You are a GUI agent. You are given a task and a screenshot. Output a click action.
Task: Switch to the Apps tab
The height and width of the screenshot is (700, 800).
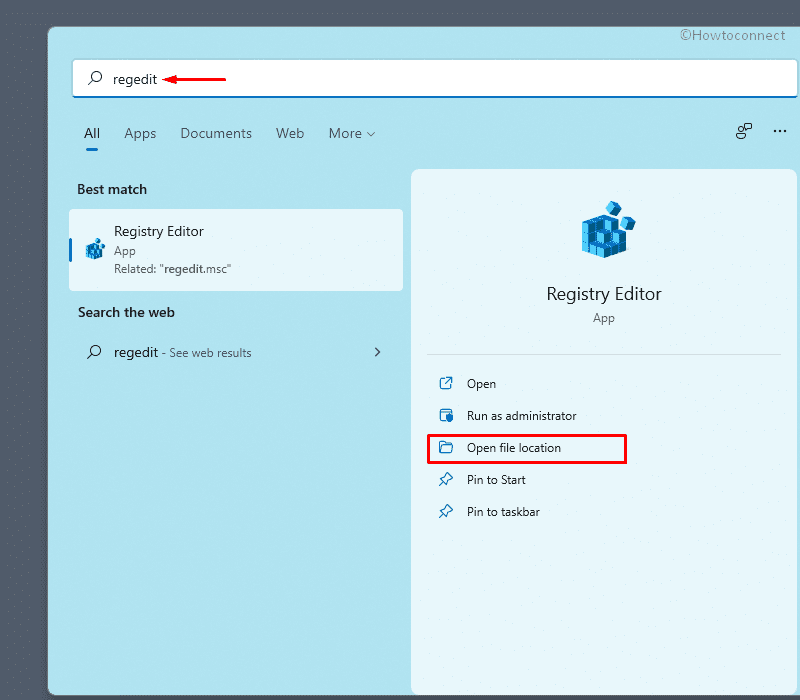[x=140, y=134]
